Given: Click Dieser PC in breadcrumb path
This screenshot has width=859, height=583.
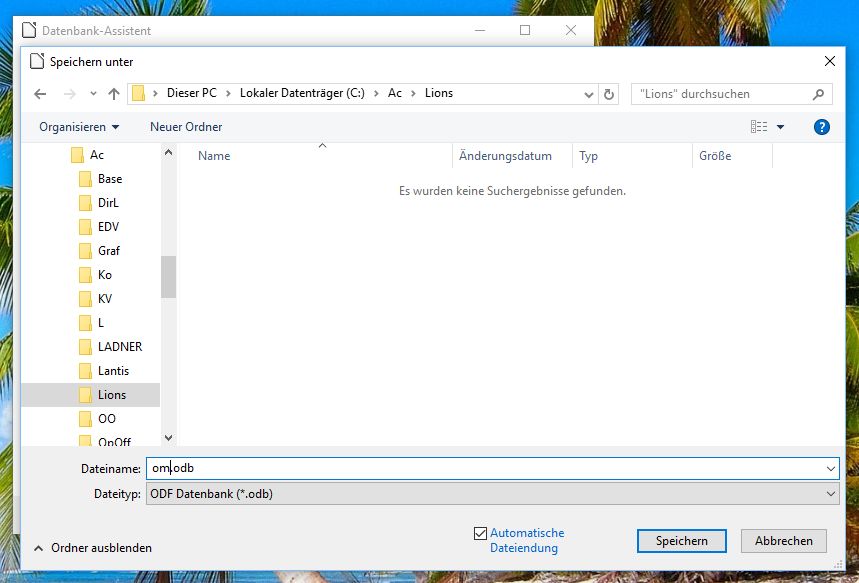Looking at the screenshot, I should [x=192, y=93].
